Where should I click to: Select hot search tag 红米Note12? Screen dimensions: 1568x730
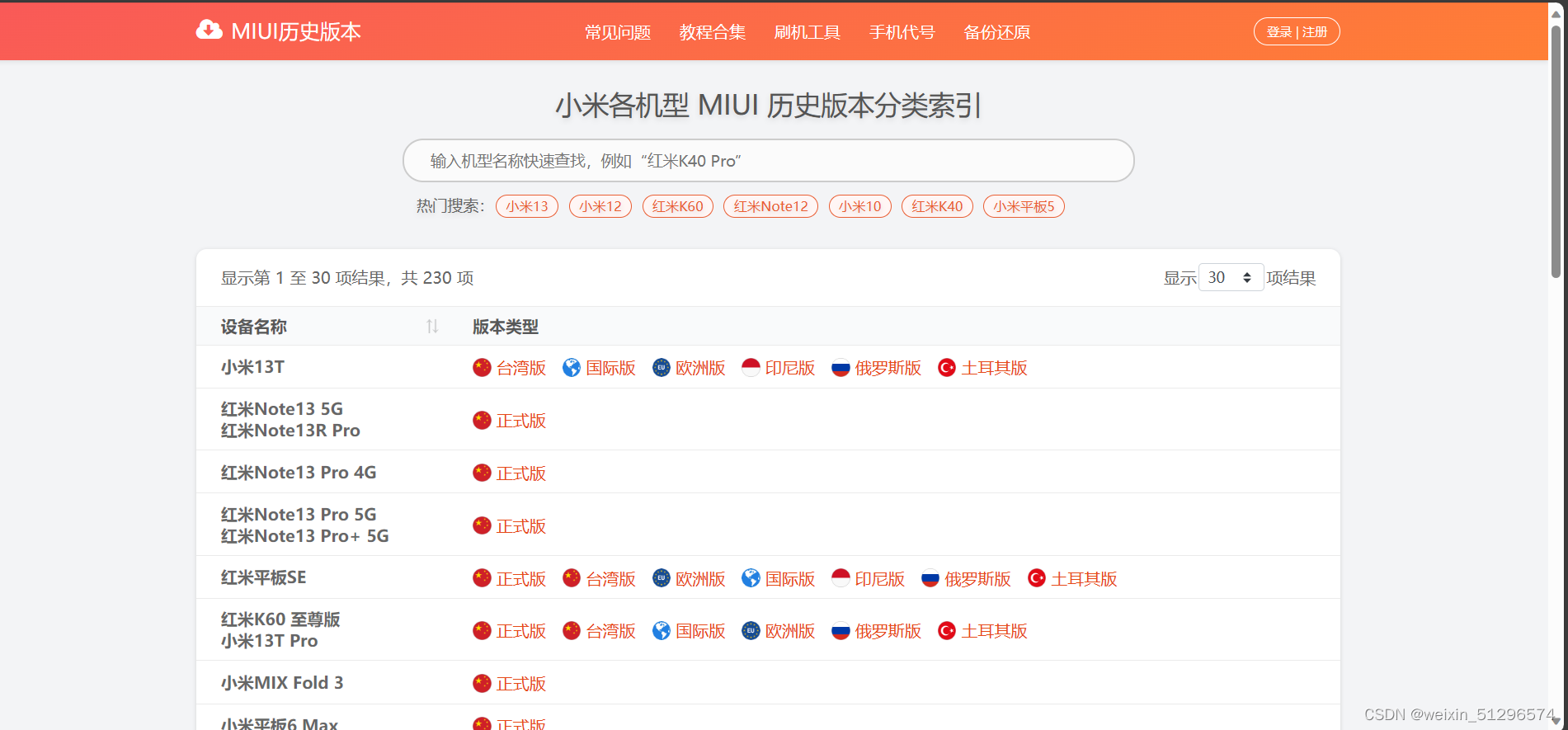pos(771,206)
